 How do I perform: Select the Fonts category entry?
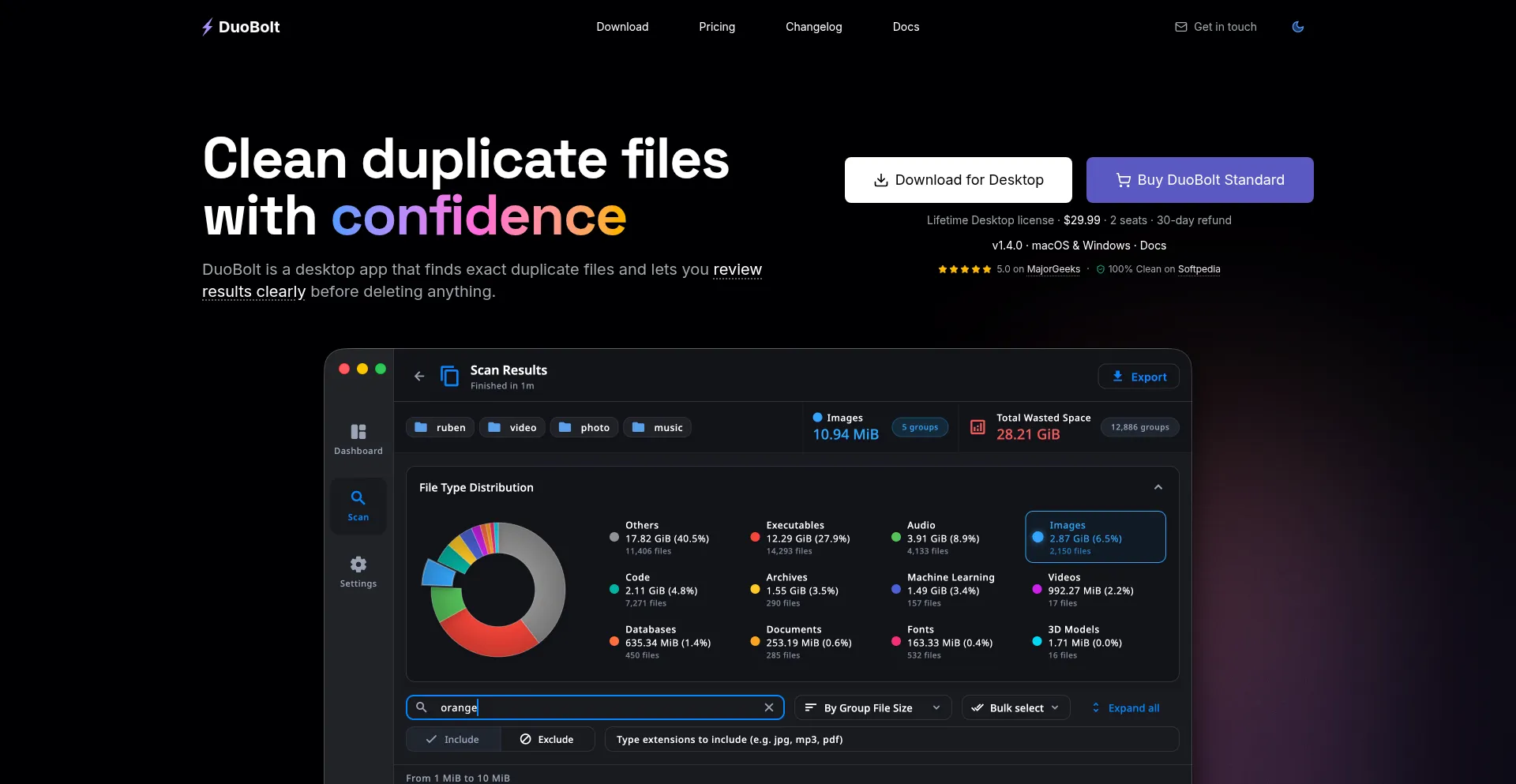942,642
